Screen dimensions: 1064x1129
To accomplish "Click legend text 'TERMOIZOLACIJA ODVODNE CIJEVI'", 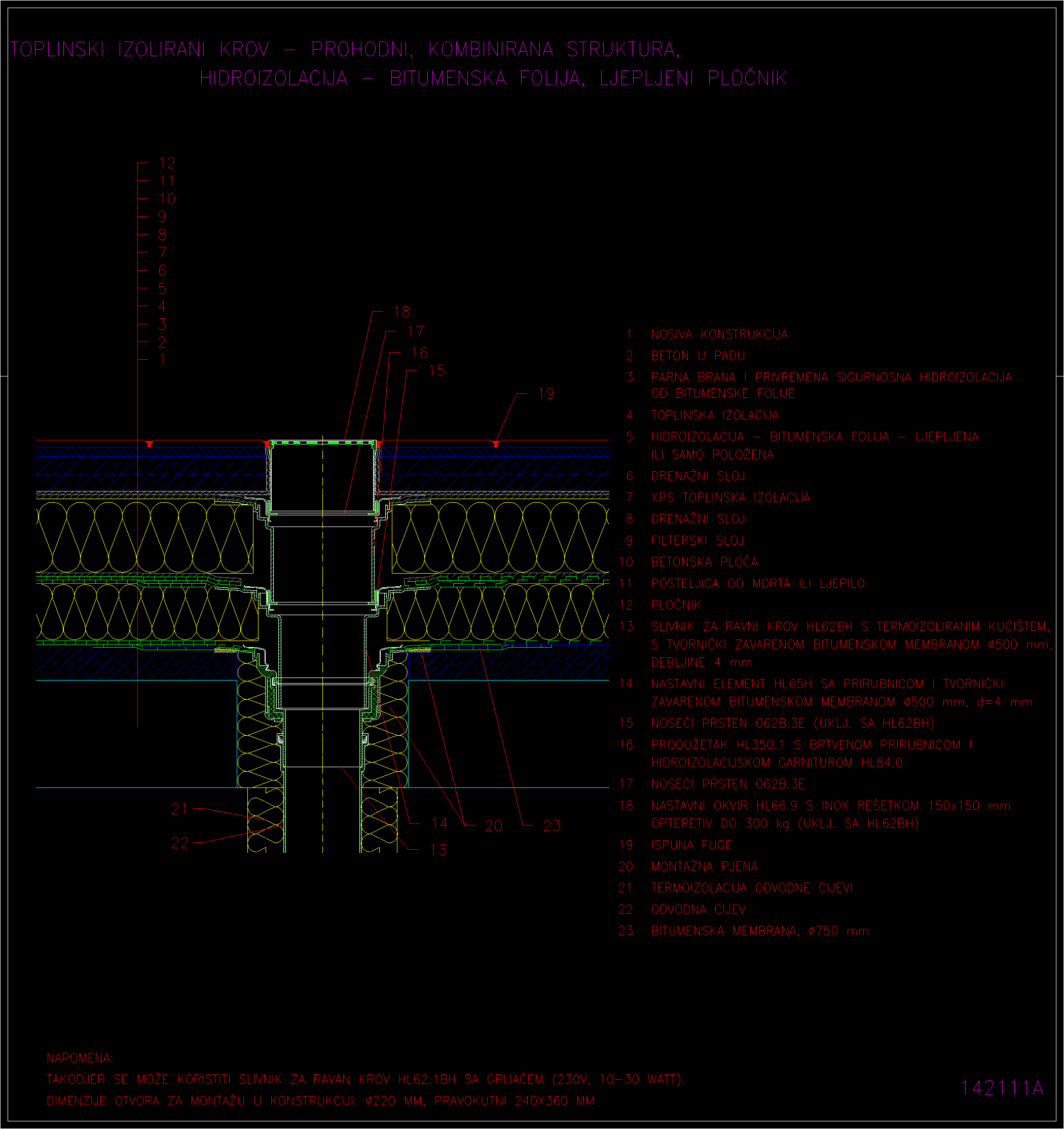I will [752, 888].
